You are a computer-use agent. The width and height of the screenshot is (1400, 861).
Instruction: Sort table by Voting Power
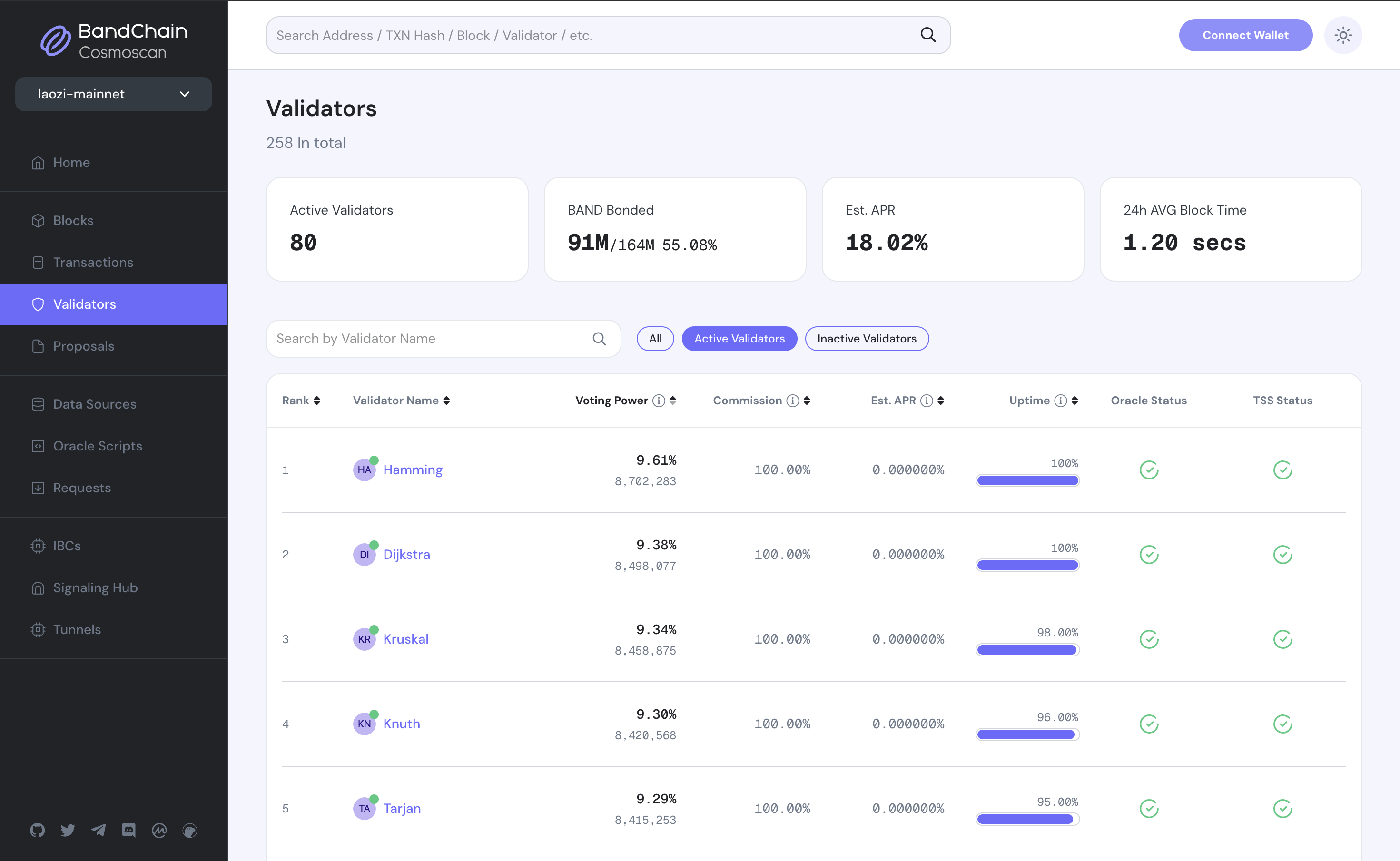click(x=674, y=401)
